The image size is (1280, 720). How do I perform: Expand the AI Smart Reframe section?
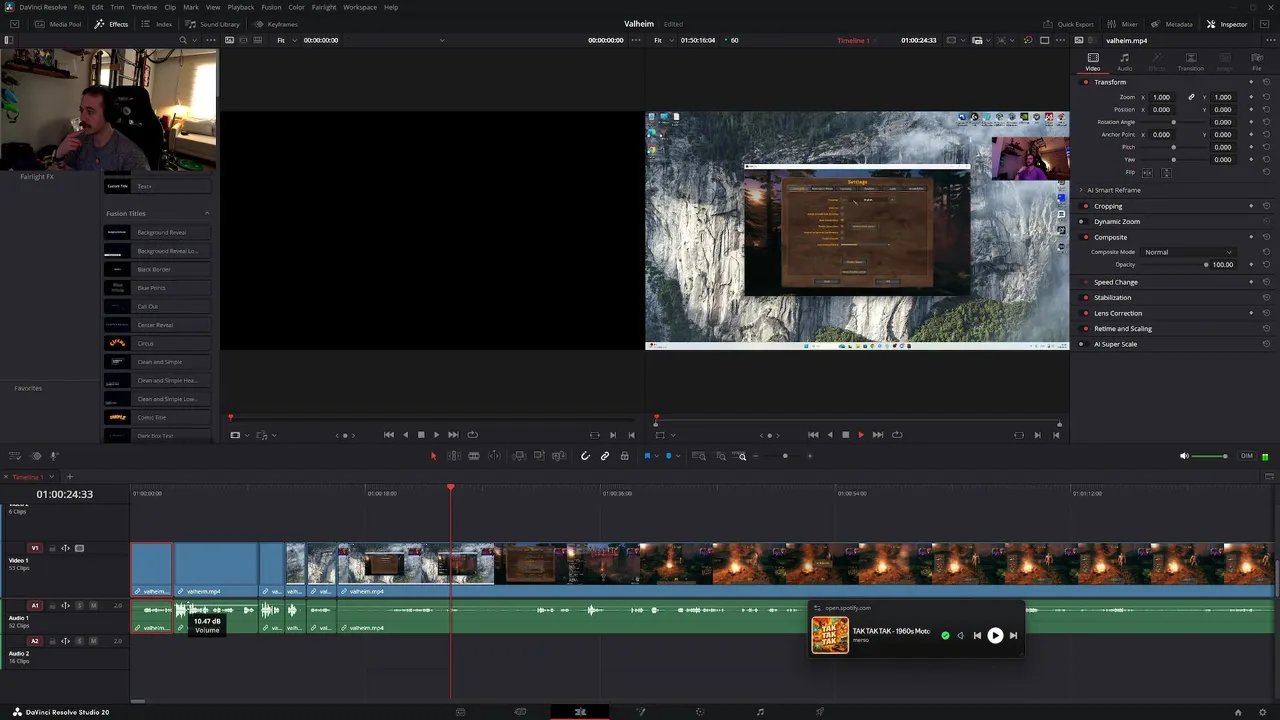pyautogui.click(x=1081, y=190)
